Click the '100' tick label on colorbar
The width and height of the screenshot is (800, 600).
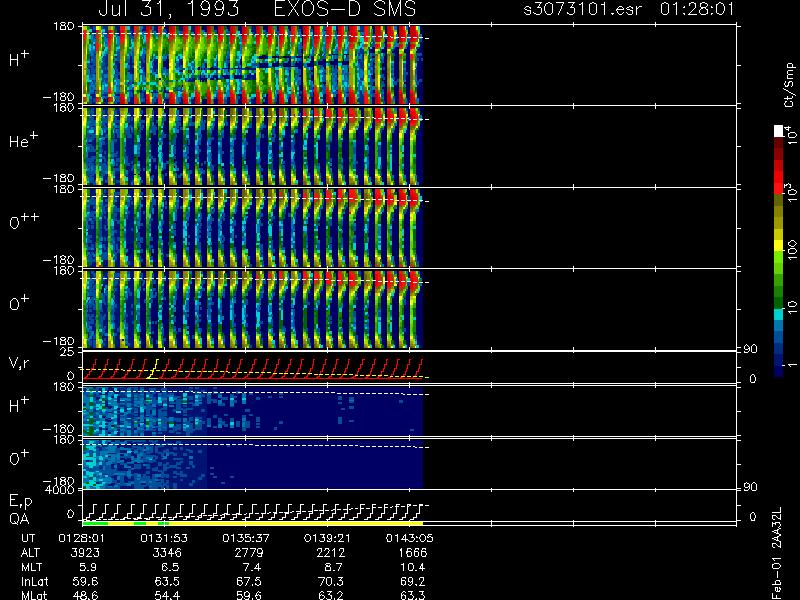pyautogui.click(x=792, y=252)
